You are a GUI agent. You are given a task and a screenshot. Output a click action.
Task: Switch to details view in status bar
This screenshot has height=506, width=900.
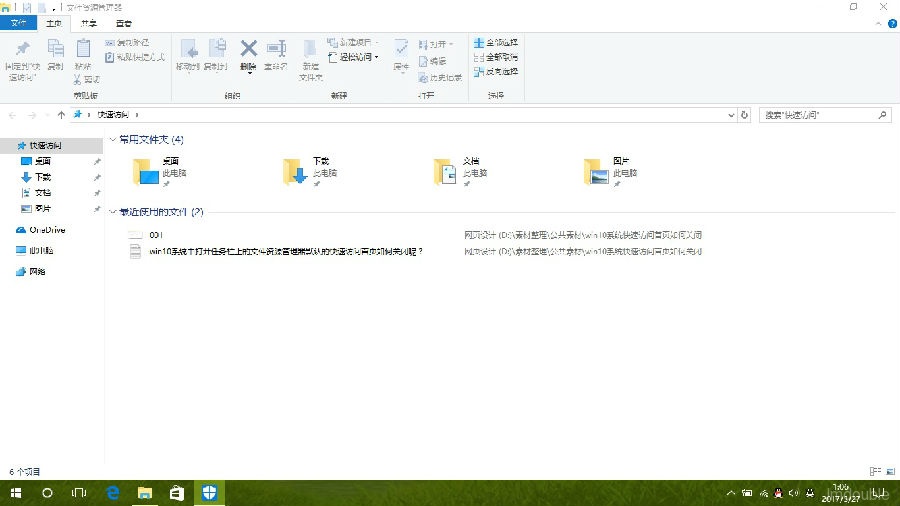(x=875, y=471)
